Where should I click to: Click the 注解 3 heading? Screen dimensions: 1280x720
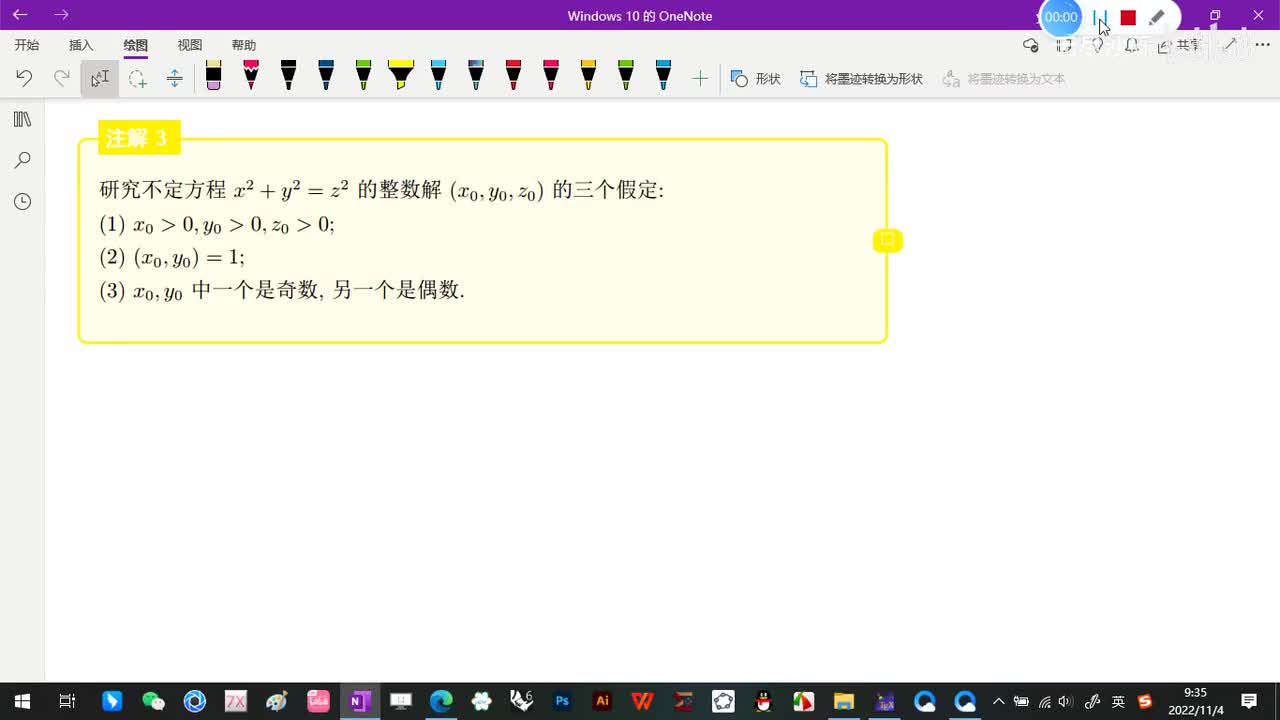[138, 138]
